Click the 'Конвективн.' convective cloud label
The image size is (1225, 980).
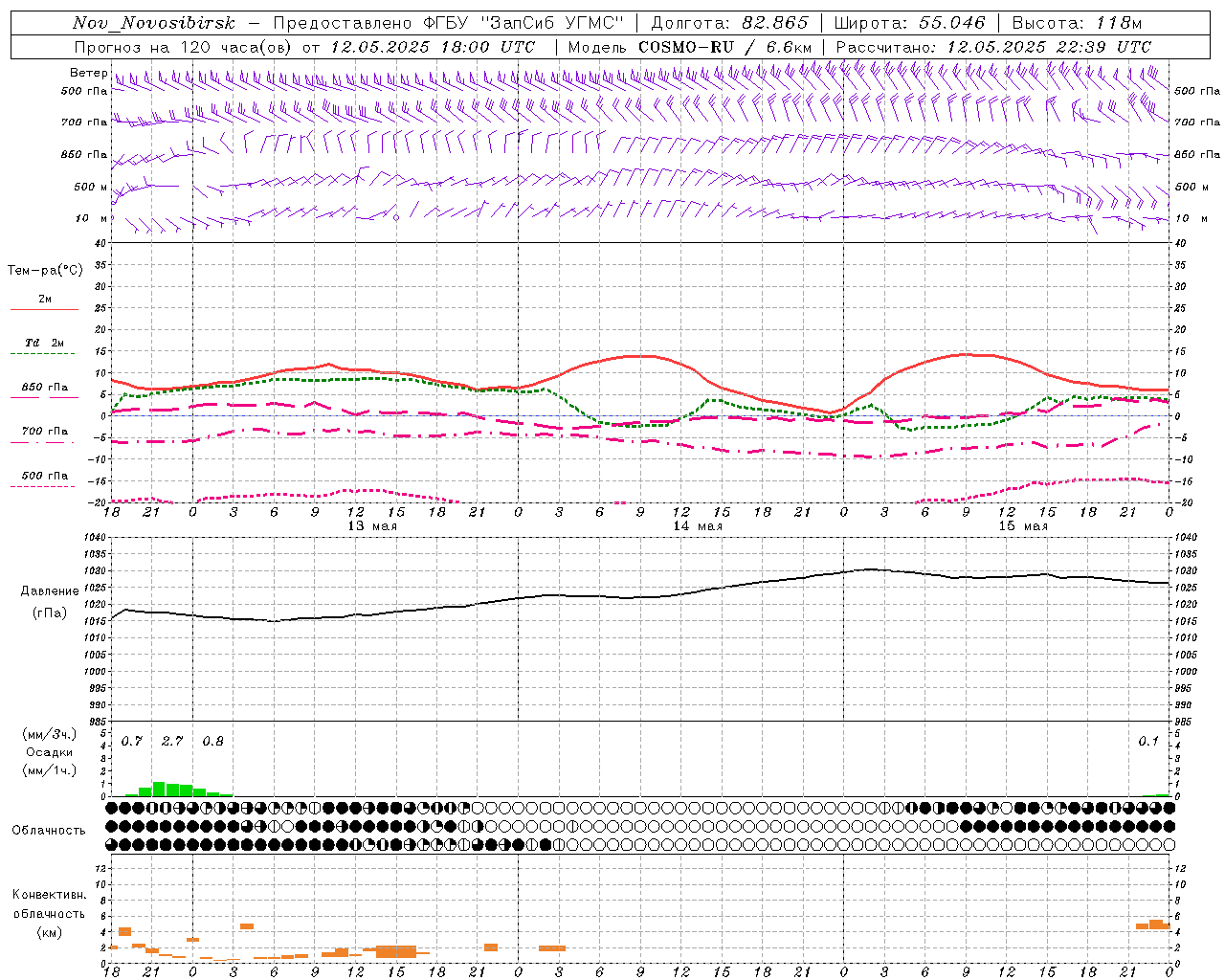(50, 895)
